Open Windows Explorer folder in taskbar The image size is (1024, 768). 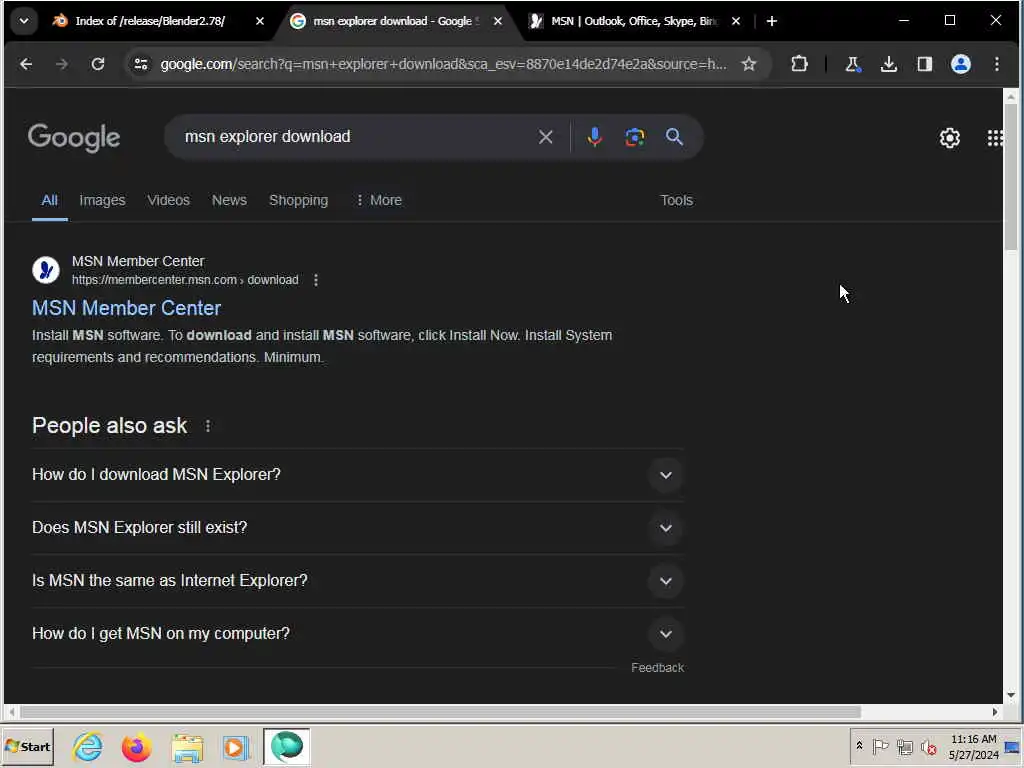coord(187,747)
